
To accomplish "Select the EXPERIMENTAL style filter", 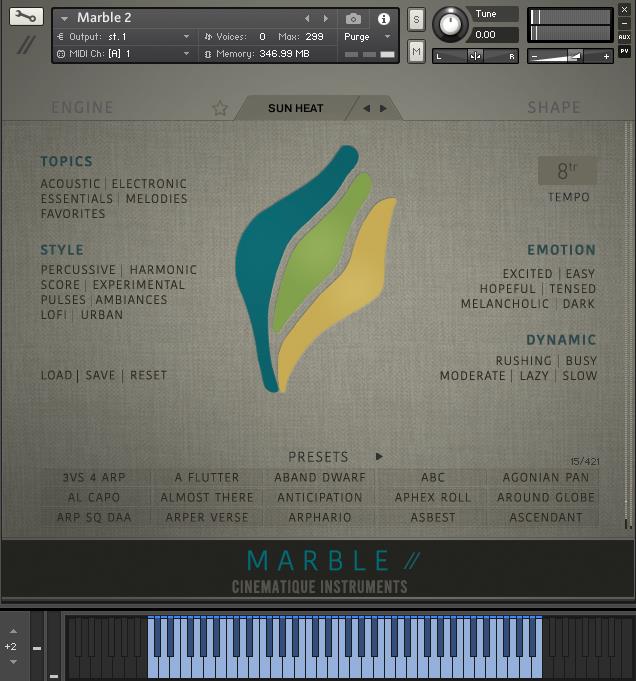I will click(139, 285).
